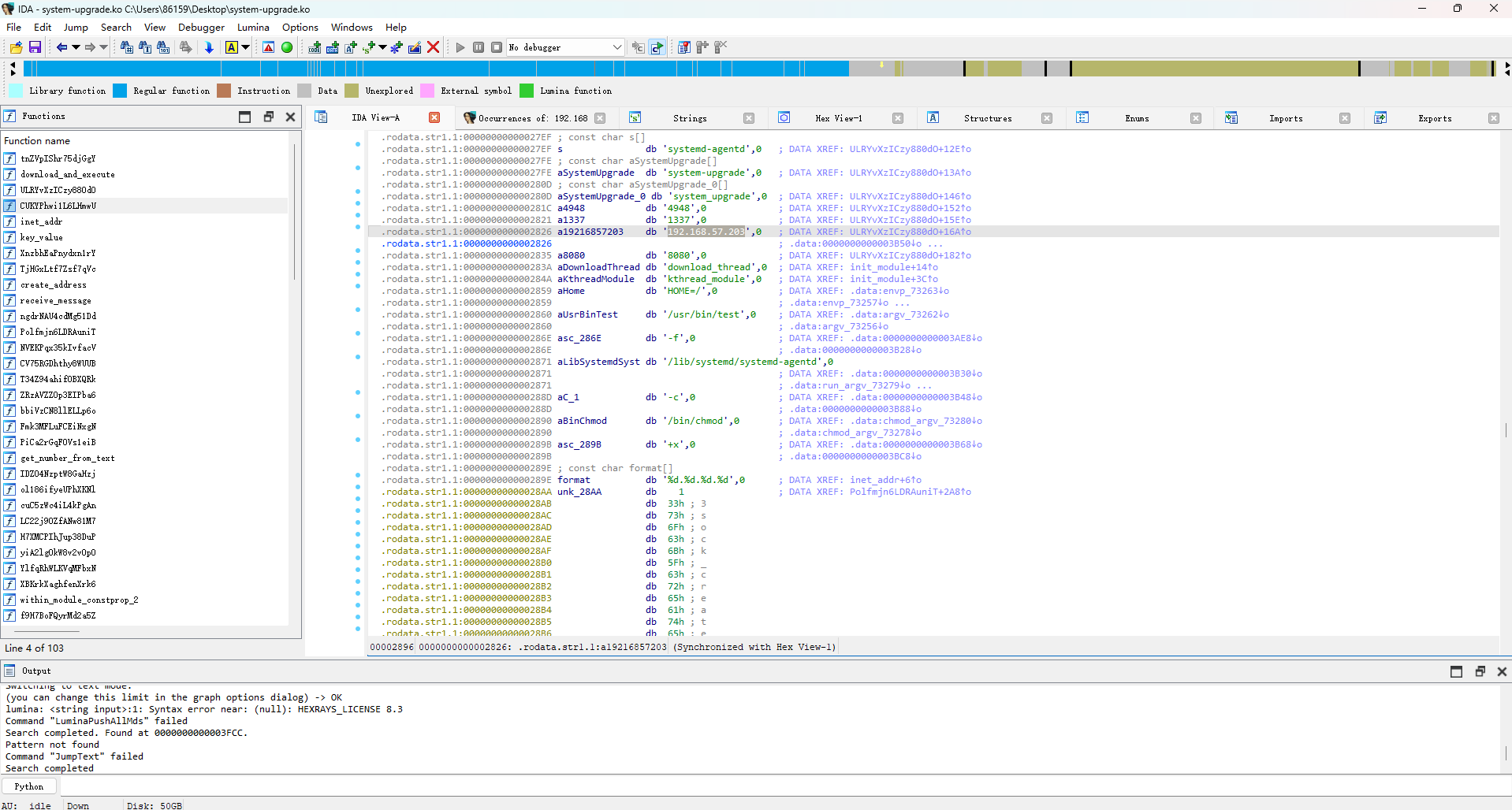The width and height of the screenshot is (1512, 810).
Task: Click the Lumina function green color swatch
Action: [527, 91]
